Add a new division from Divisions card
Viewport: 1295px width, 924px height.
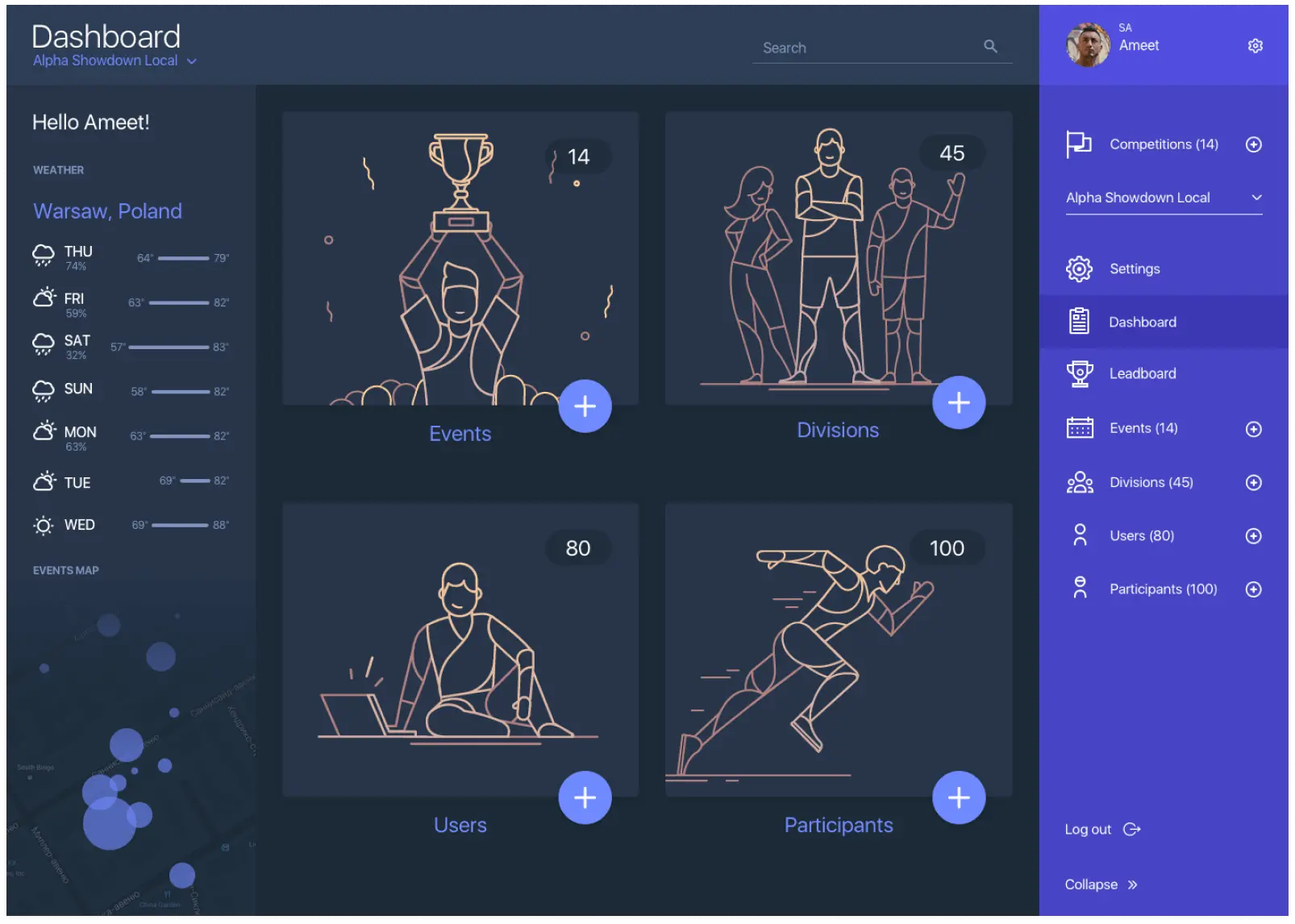(958, 402)
